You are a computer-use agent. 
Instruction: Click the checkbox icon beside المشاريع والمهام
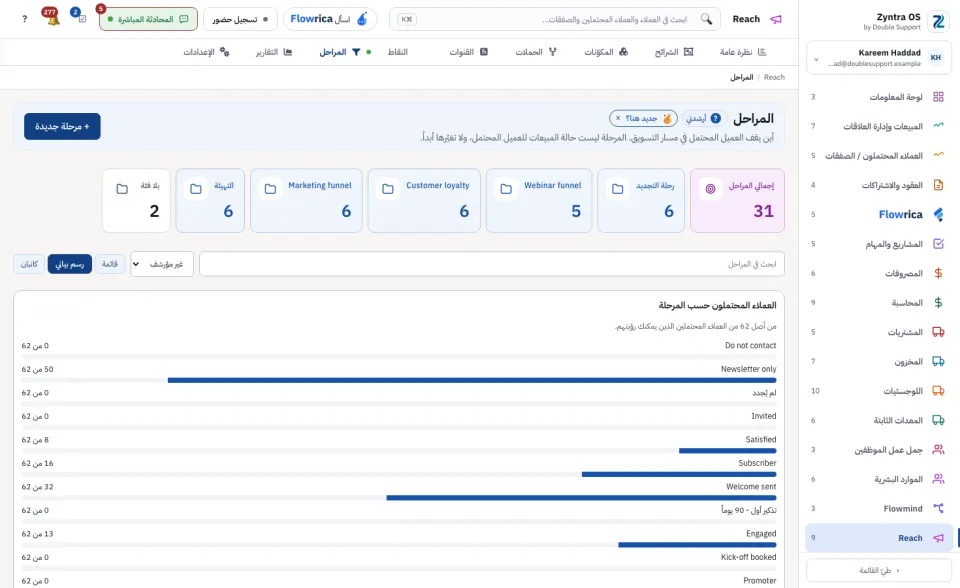pyautogui.click(x=938, y=244)
